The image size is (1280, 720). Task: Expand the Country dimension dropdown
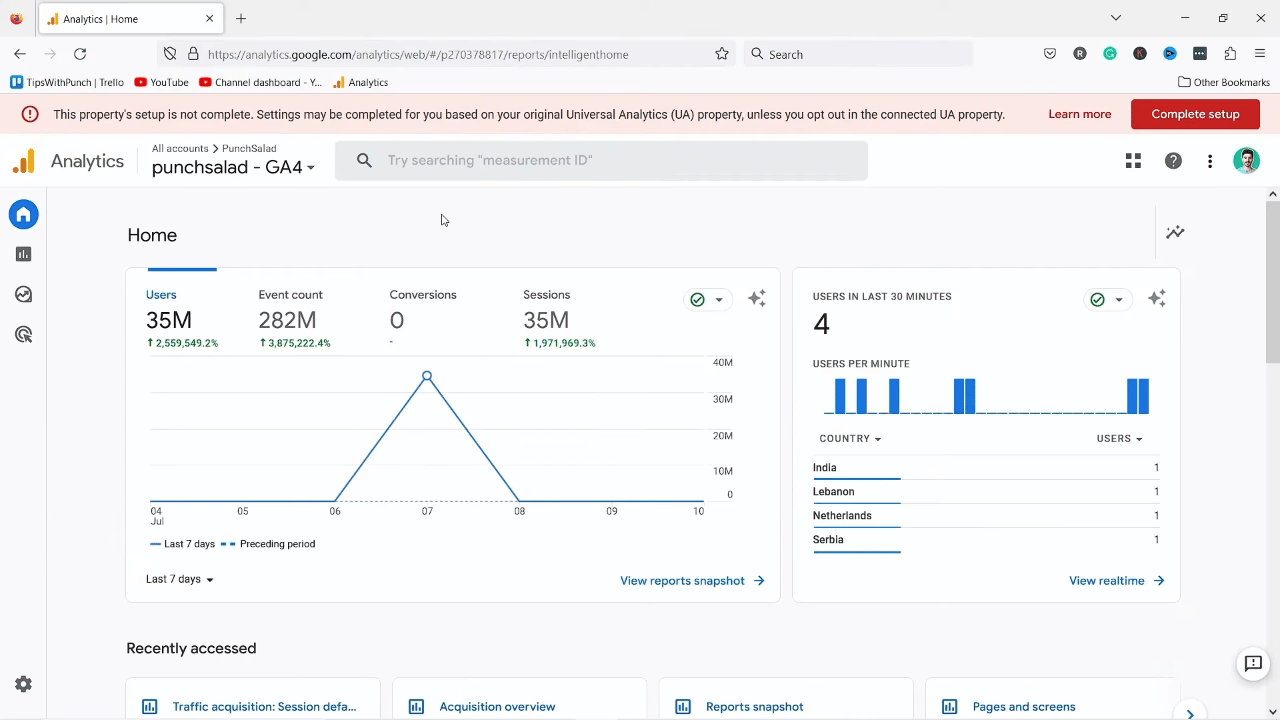[x=850, y=438]
